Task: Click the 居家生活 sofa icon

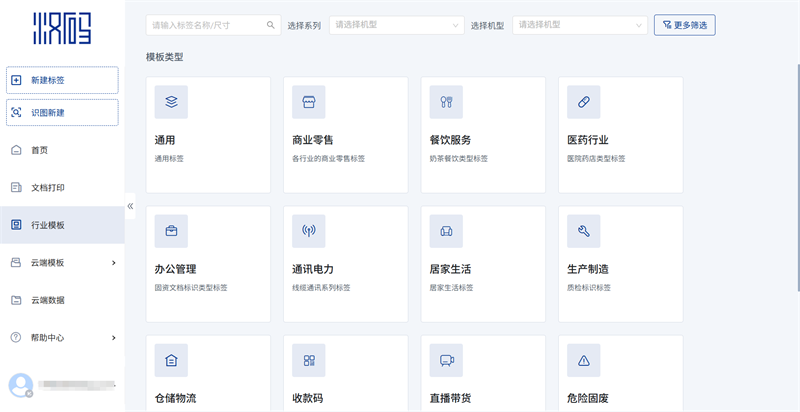Action: point(446,231)
